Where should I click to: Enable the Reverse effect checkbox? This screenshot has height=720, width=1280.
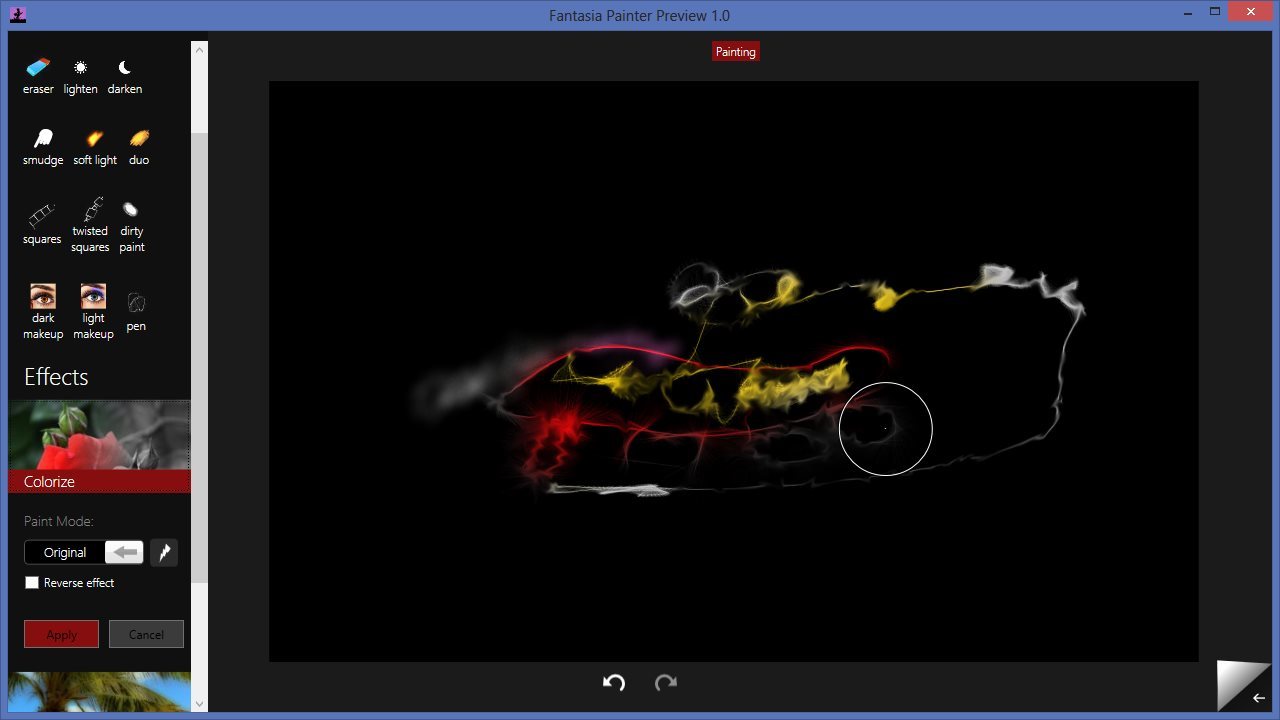pyautogui.click(x=32, y=582)
